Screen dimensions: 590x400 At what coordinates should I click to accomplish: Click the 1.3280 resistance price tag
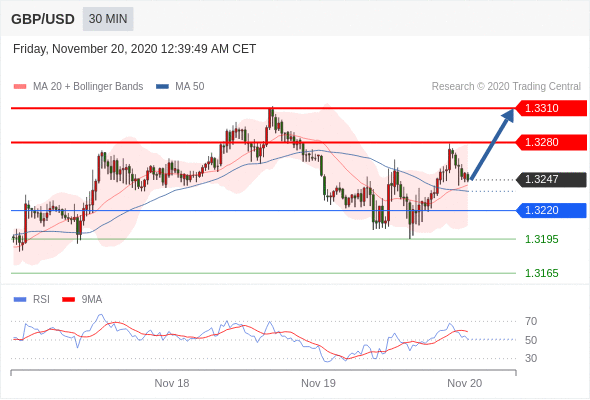(551, 143)
